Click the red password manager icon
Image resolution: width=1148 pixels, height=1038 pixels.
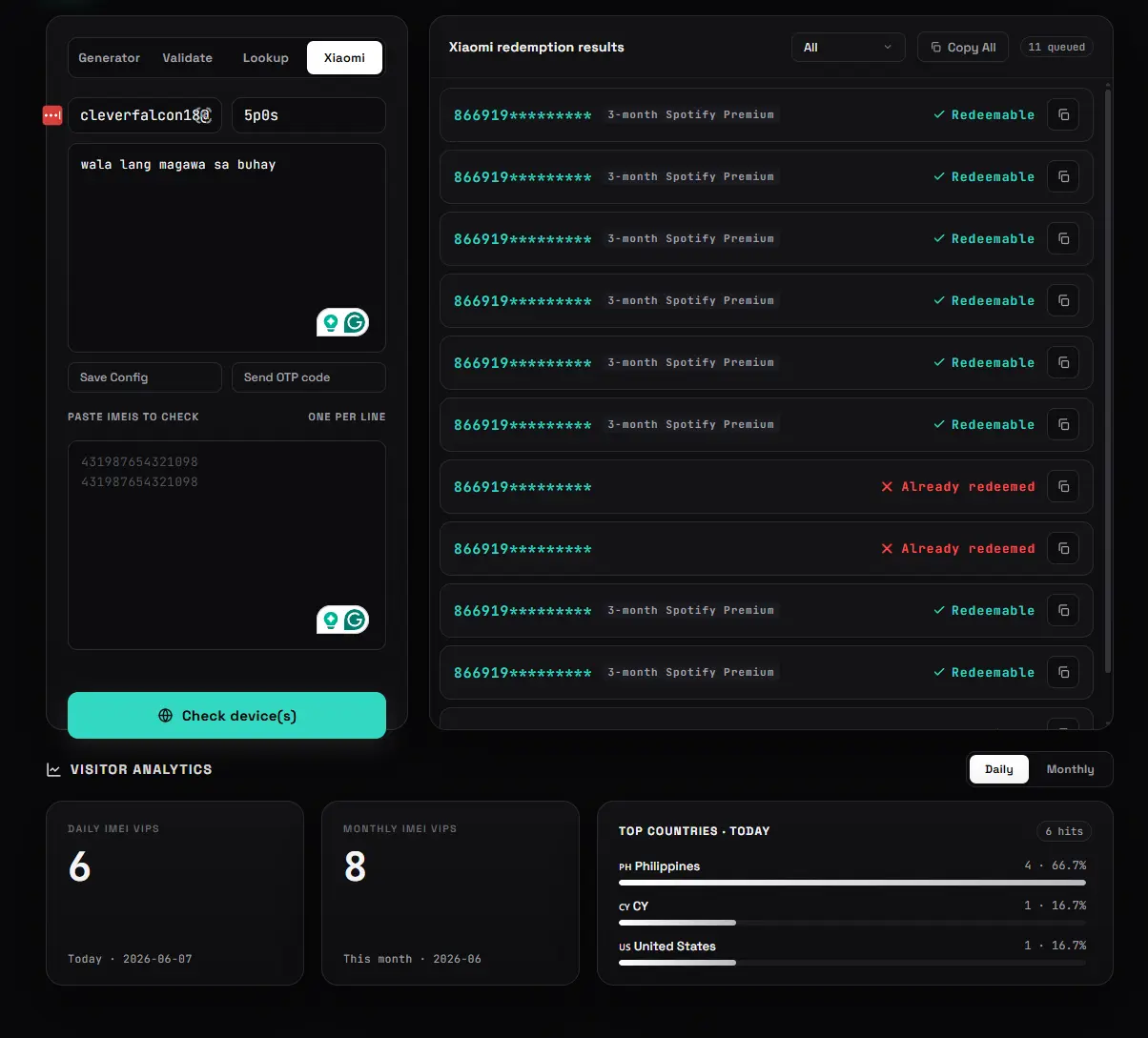[52, 114]
